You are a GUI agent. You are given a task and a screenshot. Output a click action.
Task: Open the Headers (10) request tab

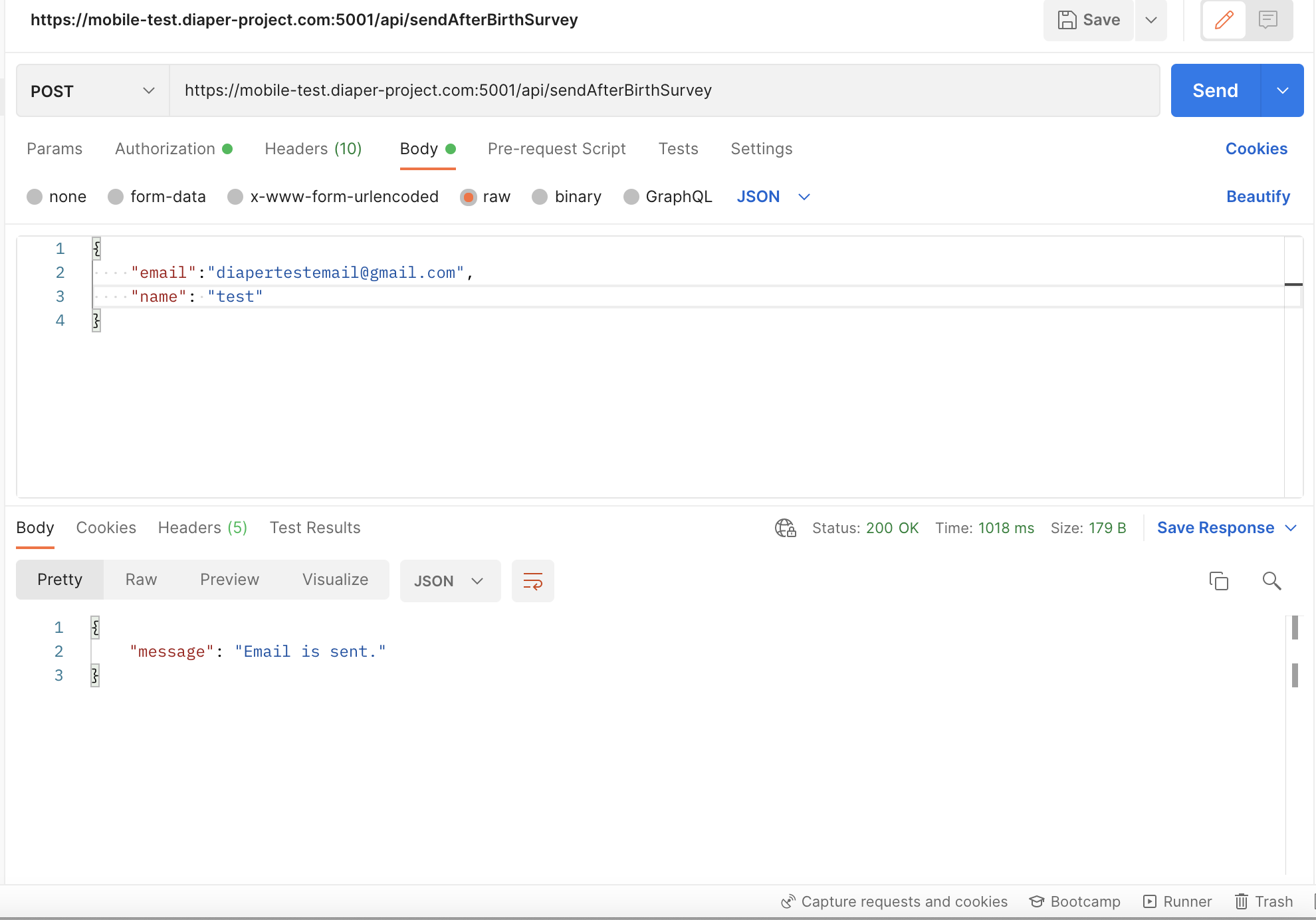coord(313,149)
